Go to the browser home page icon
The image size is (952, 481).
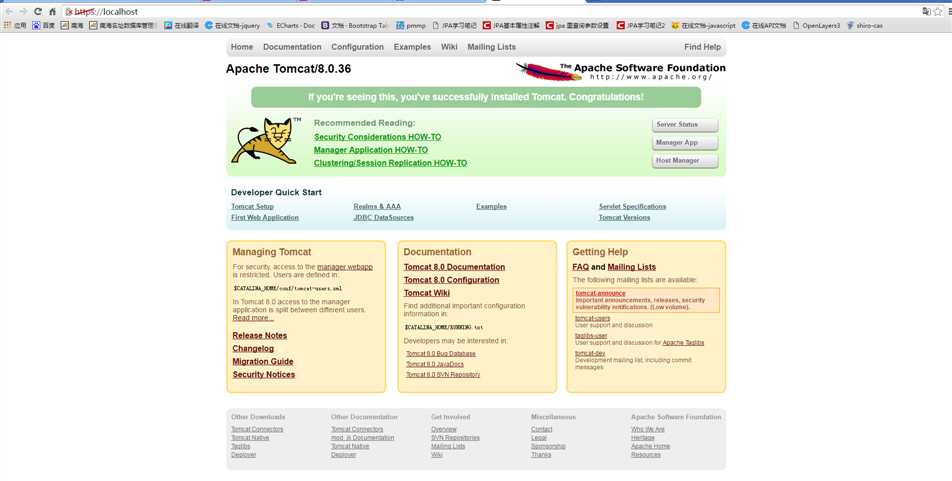(x=53, y=12)
